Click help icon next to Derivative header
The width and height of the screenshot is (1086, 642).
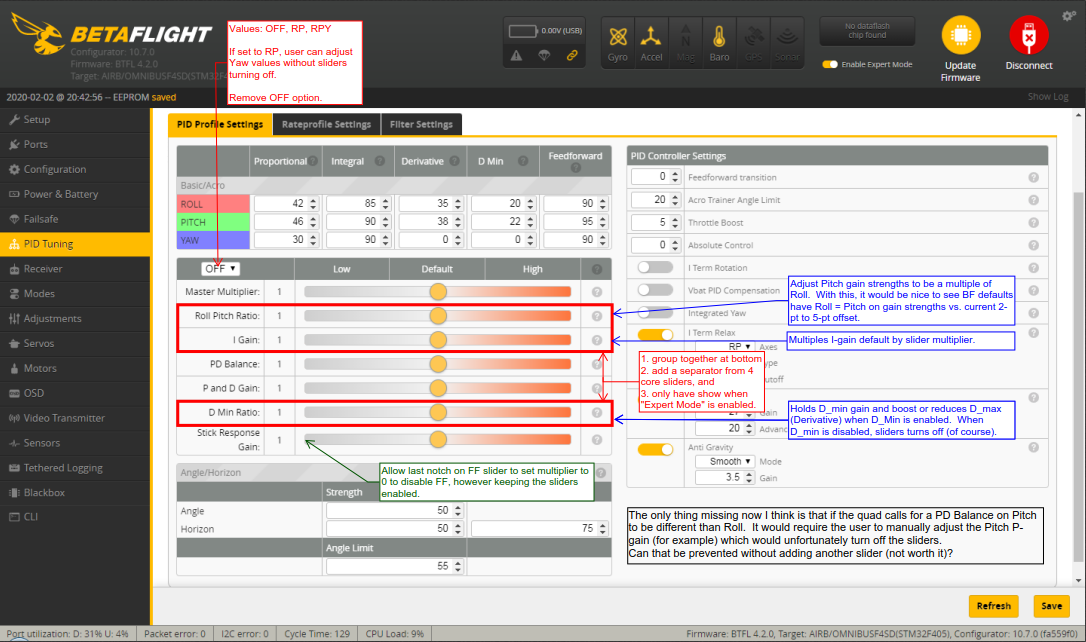454,161
